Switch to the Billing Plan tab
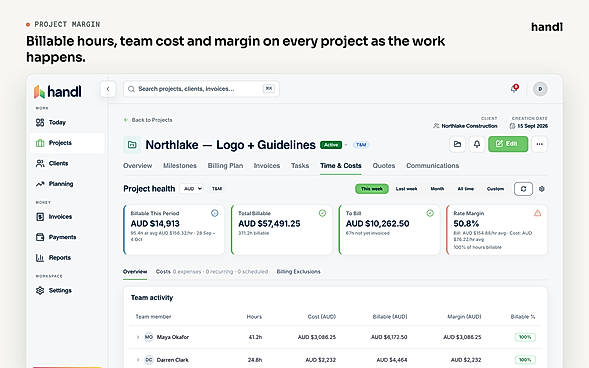 [225, 166]
